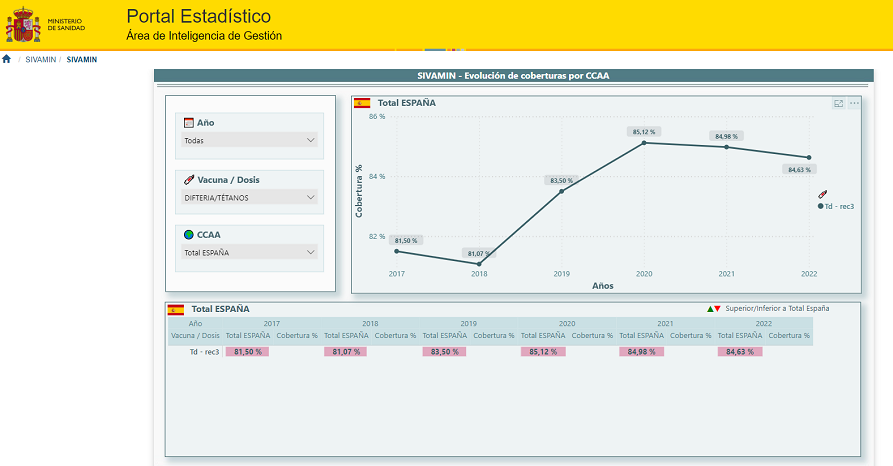Click the syringe icon above the chart legend
Viewport: 893px width, 466px height.
pyautogui.click(x=822, y=194)
